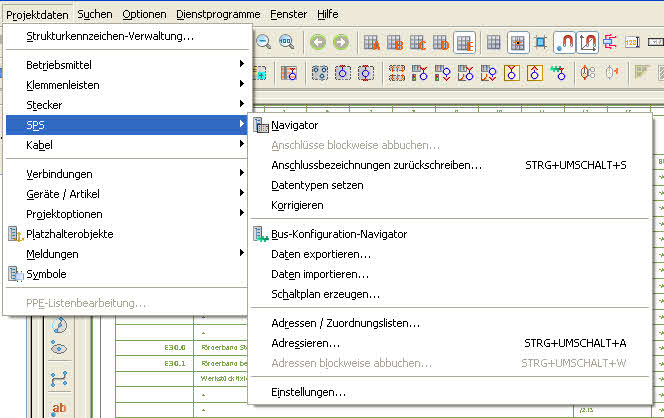The image size is (664, 418).
Task: Click the Navigator icon in SPS submenu
Action: tap(261, 125)
